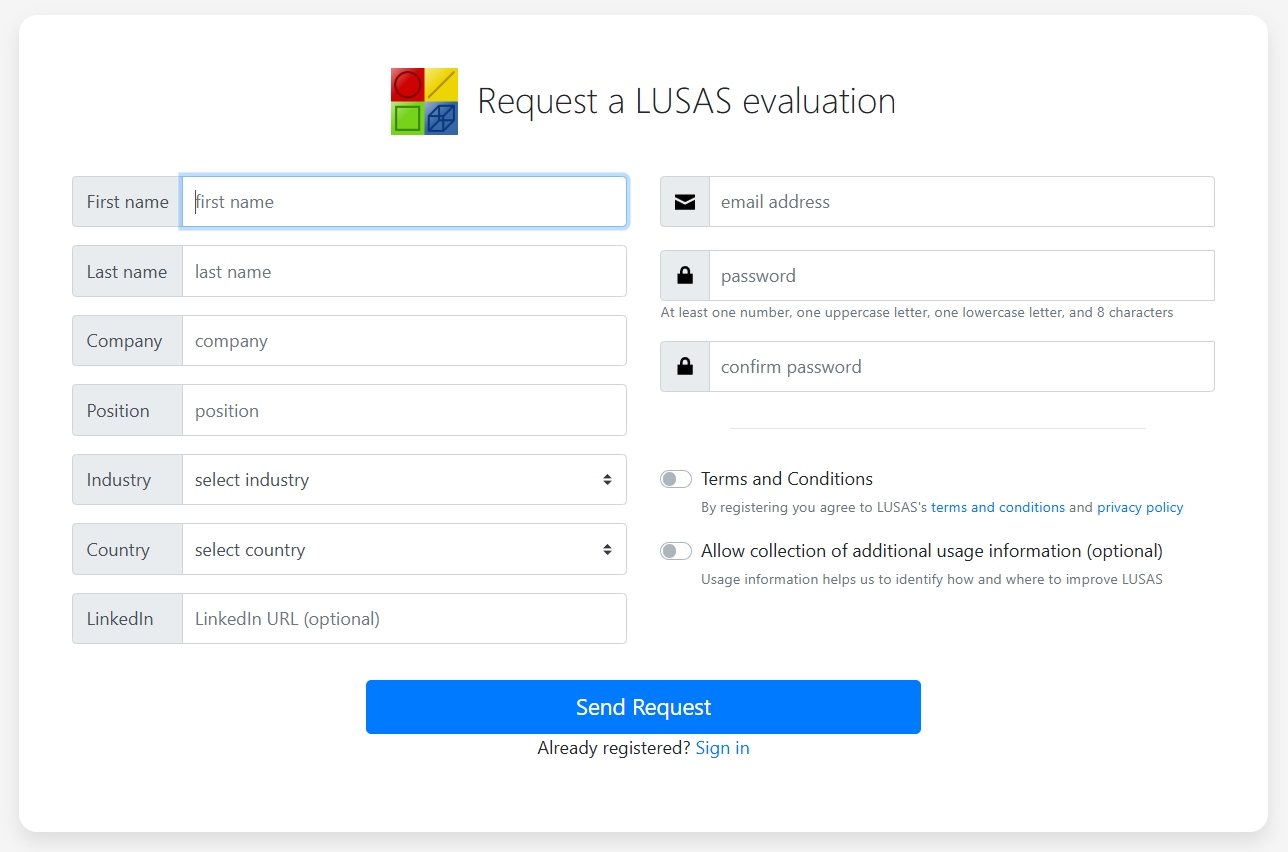Follow the Sign in link
Image resolution: width=1288 pixels, height=852 pixels.
[x=722, y=748]
